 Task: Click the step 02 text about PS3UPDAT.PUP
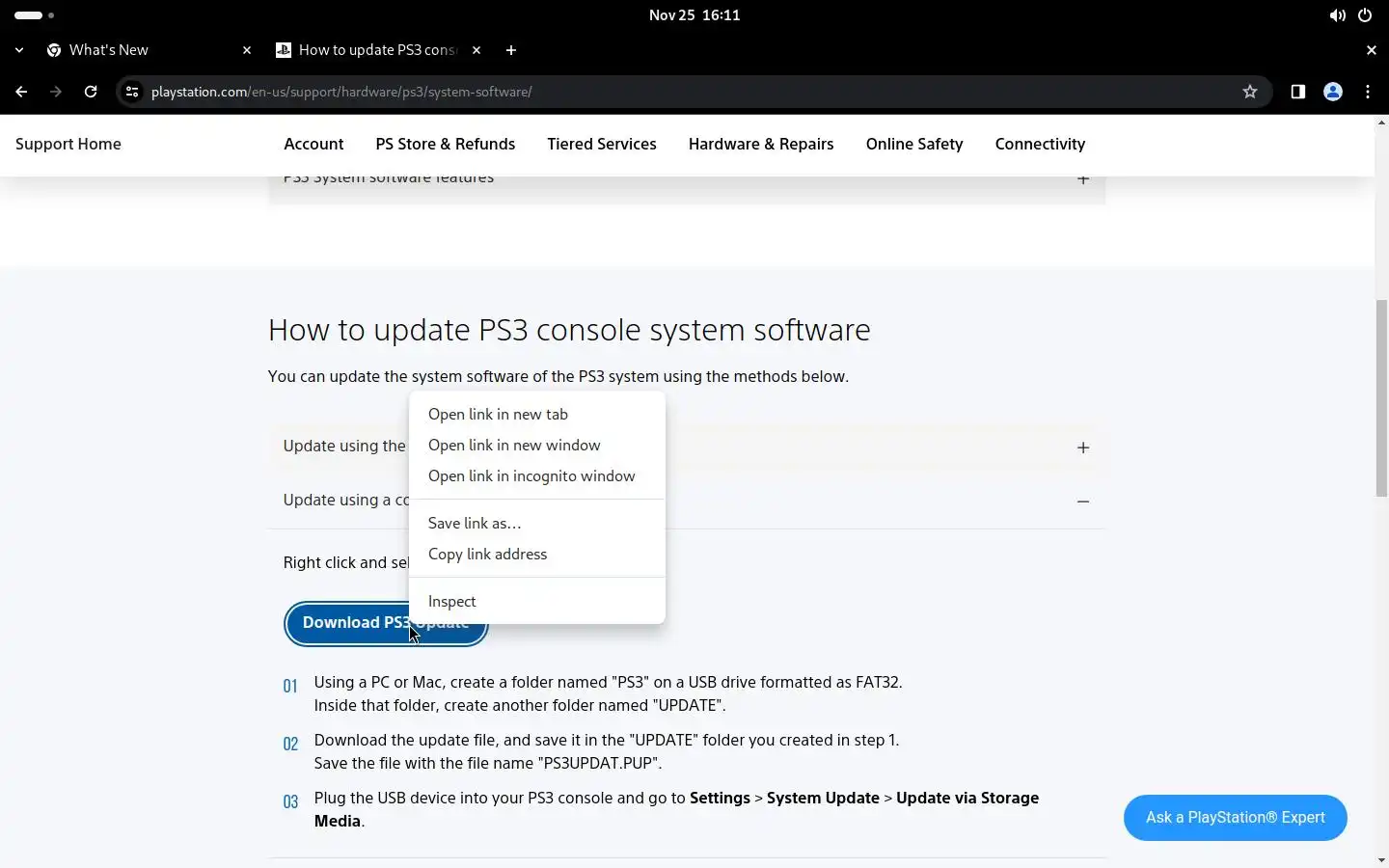(x=606, y=751)
